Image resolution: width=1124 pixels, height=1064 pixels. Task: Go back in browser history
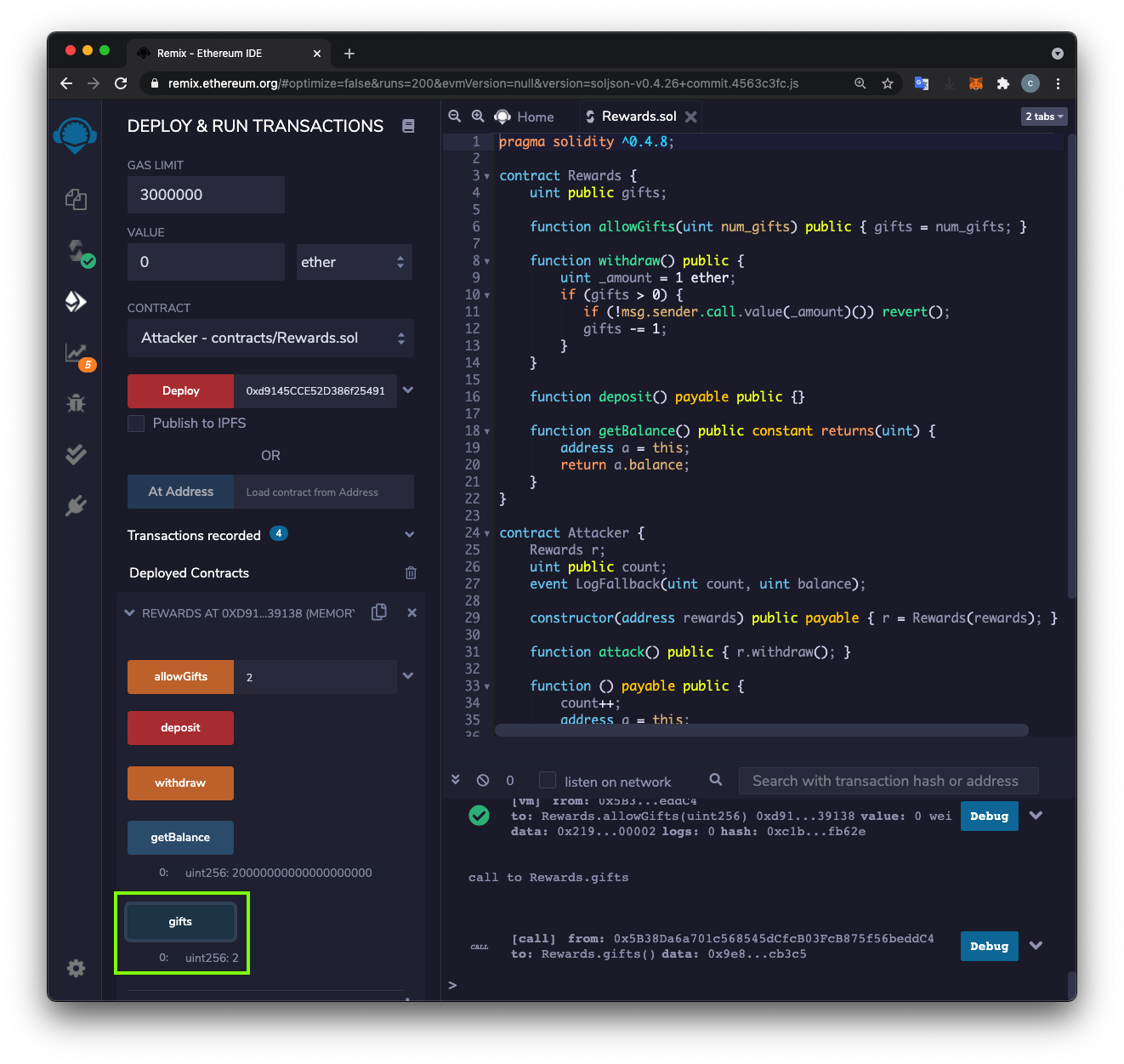coord(66,83)
